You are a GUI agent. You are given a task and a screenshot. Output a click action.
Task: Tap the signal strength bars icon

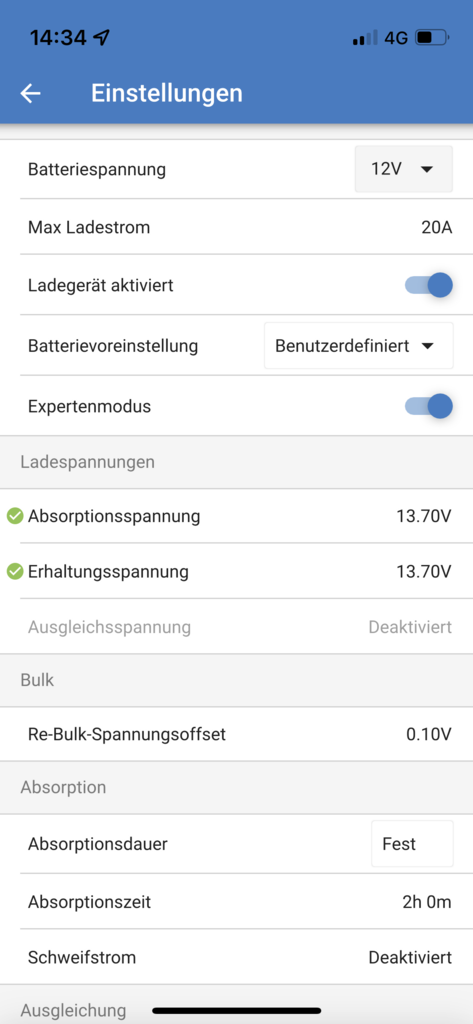(x=365, y=38)
